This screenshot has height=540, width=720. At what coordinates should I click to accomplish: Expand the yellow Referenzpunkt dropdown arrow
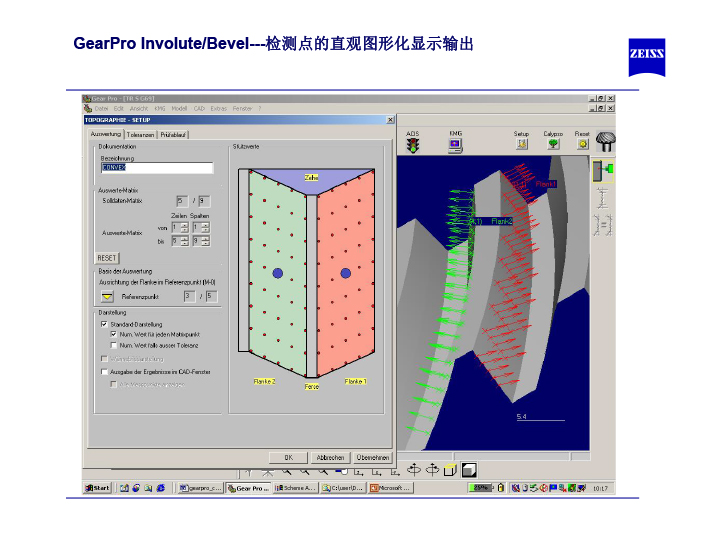click(107, 296)
